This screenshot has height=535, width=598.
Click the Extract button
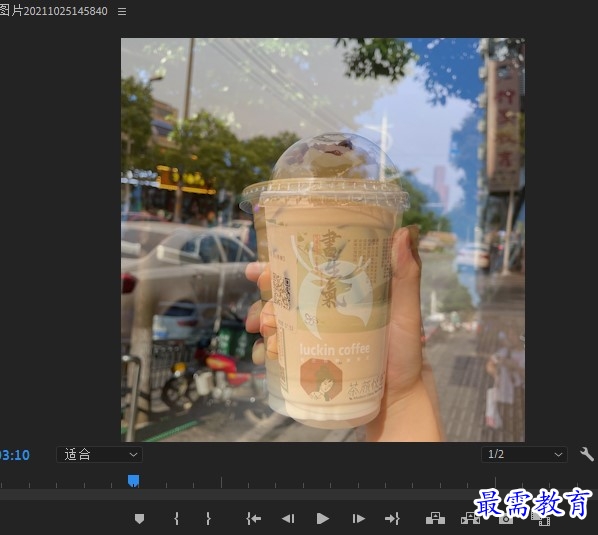(x=470, y=519)
